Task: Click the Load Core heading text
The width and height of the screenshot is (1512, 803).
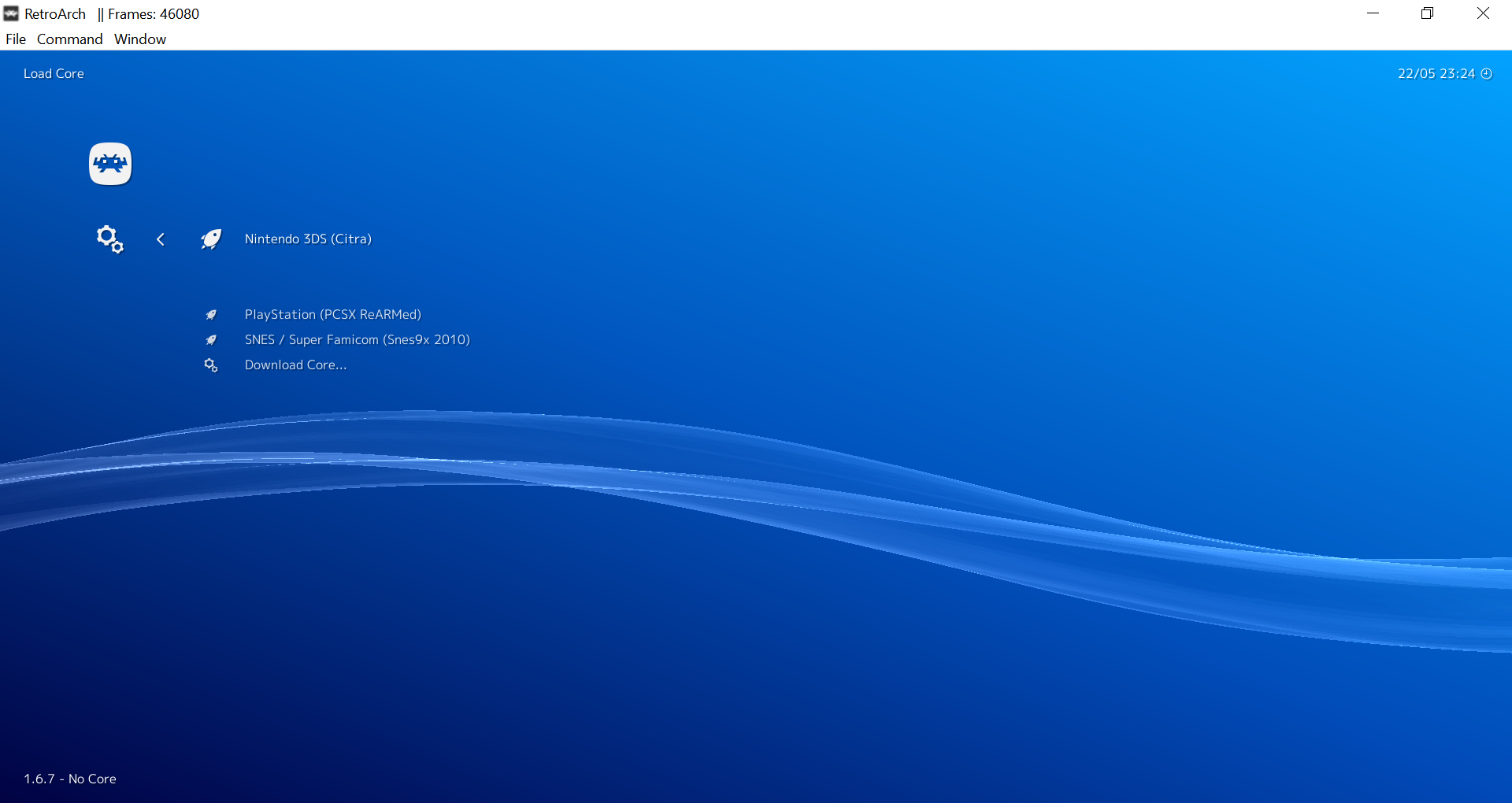Action: pos(54,74)
